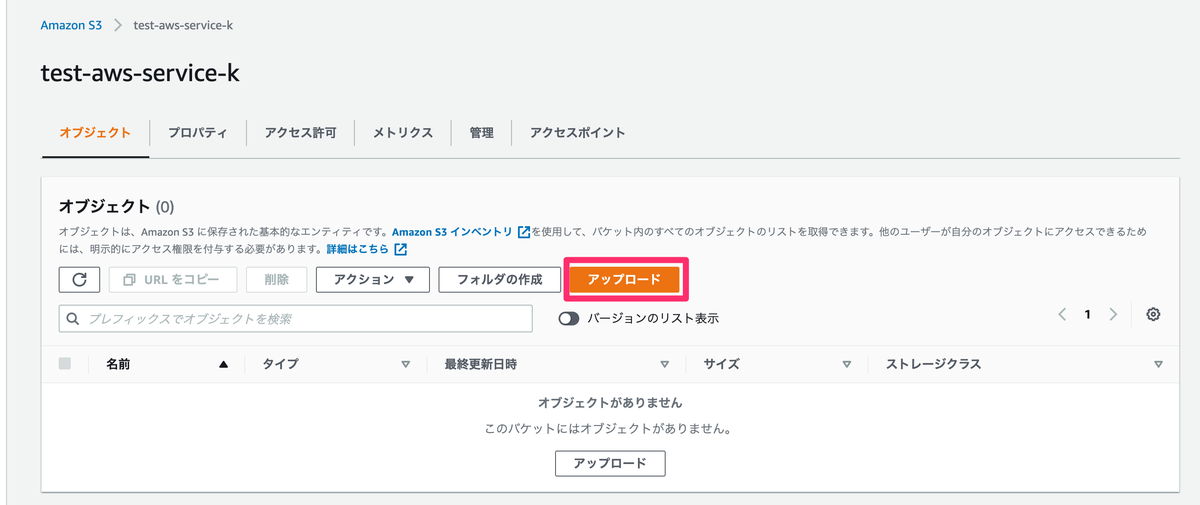Click the フォルダの作成 button
Image resolution: width=1200 pixels, height=505 pixels.
(x=499, y=280)
